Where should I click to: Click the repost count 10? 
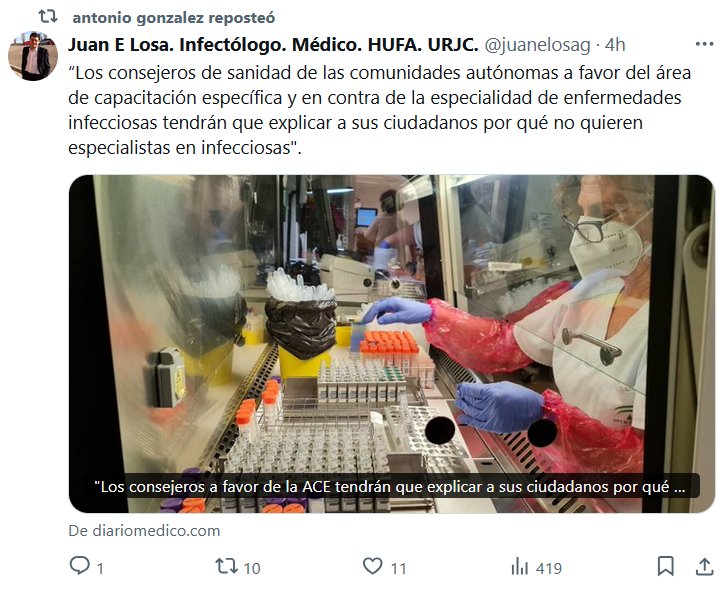click(x=252, y=568)
